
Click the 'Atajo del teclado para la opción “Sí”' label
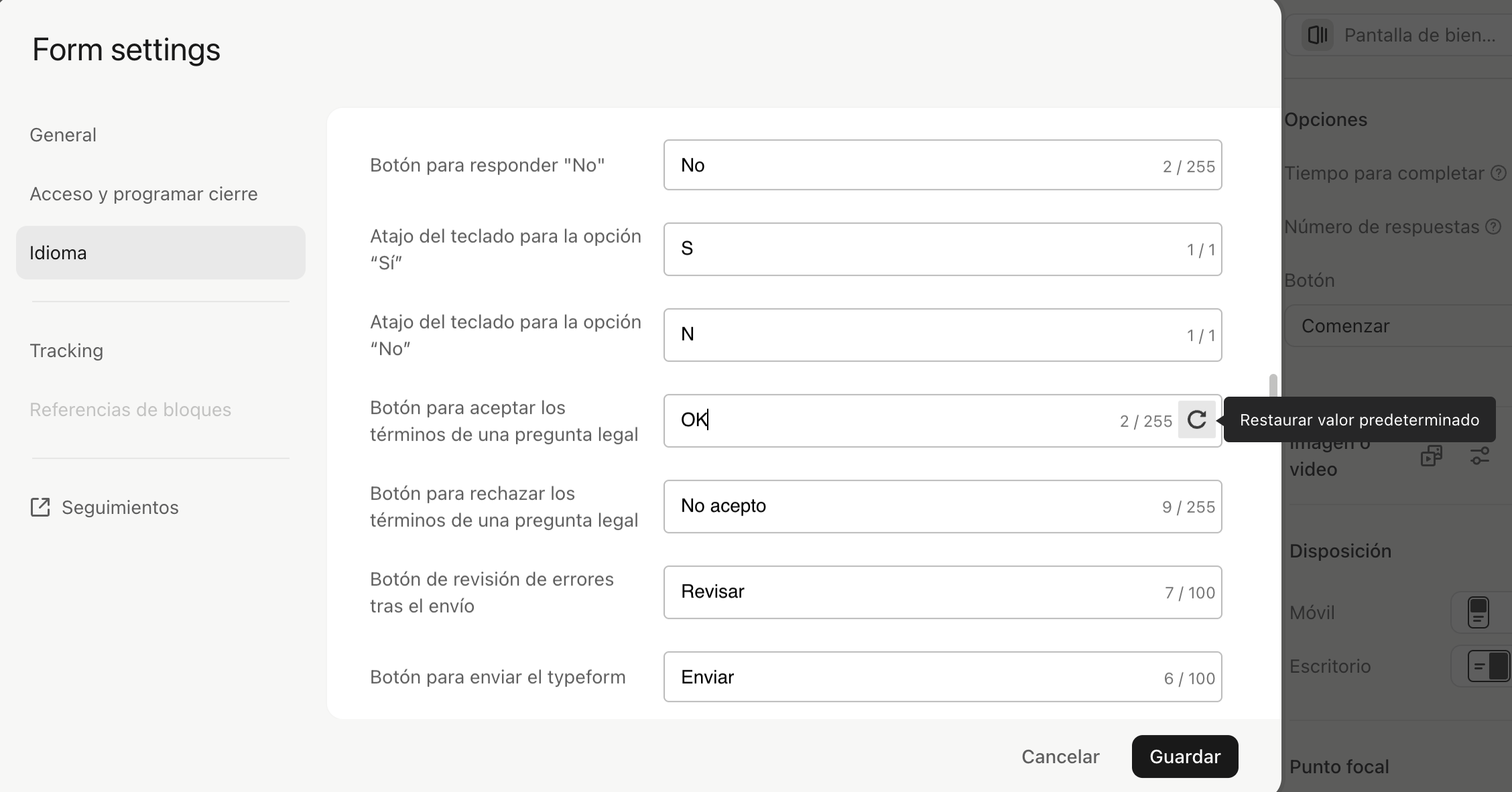tap(505, 249)
